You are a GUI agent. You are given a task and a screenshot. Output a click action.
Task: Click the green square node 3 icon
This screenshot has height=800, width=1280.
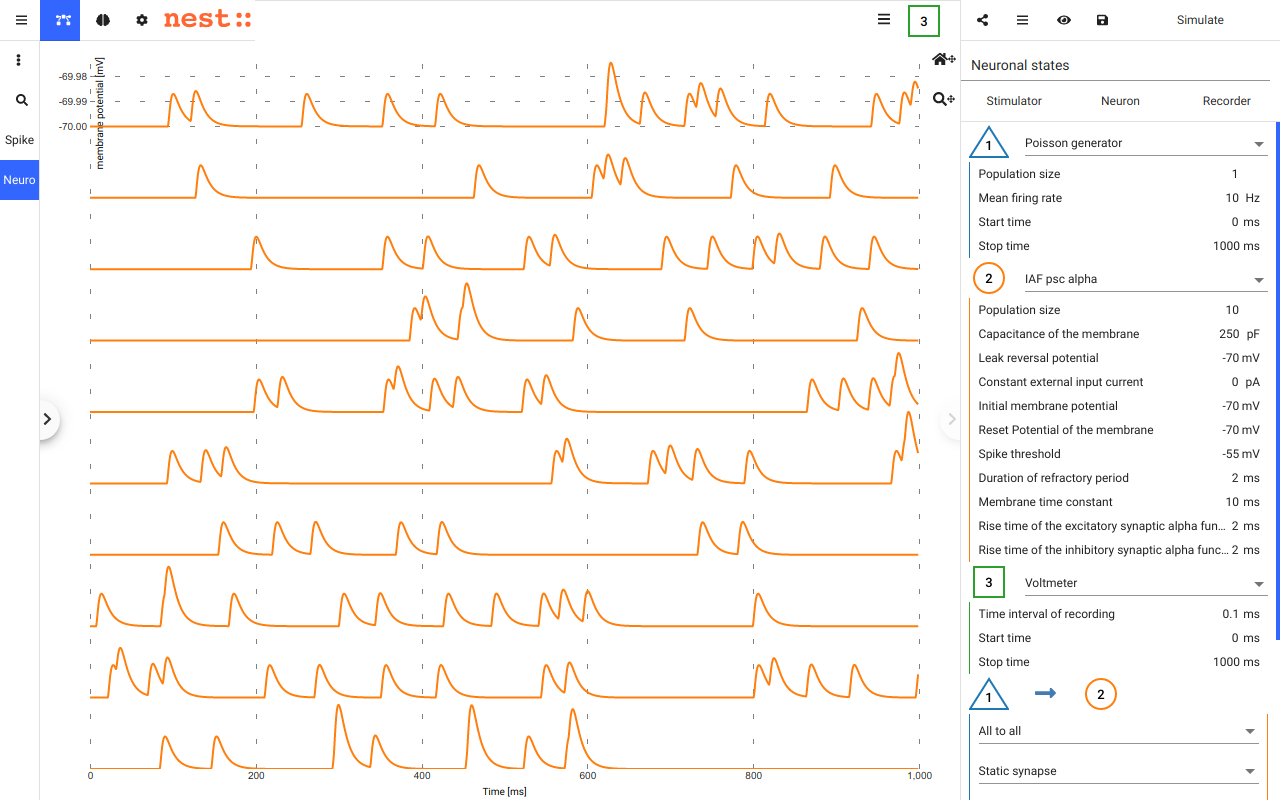point(989,582)
